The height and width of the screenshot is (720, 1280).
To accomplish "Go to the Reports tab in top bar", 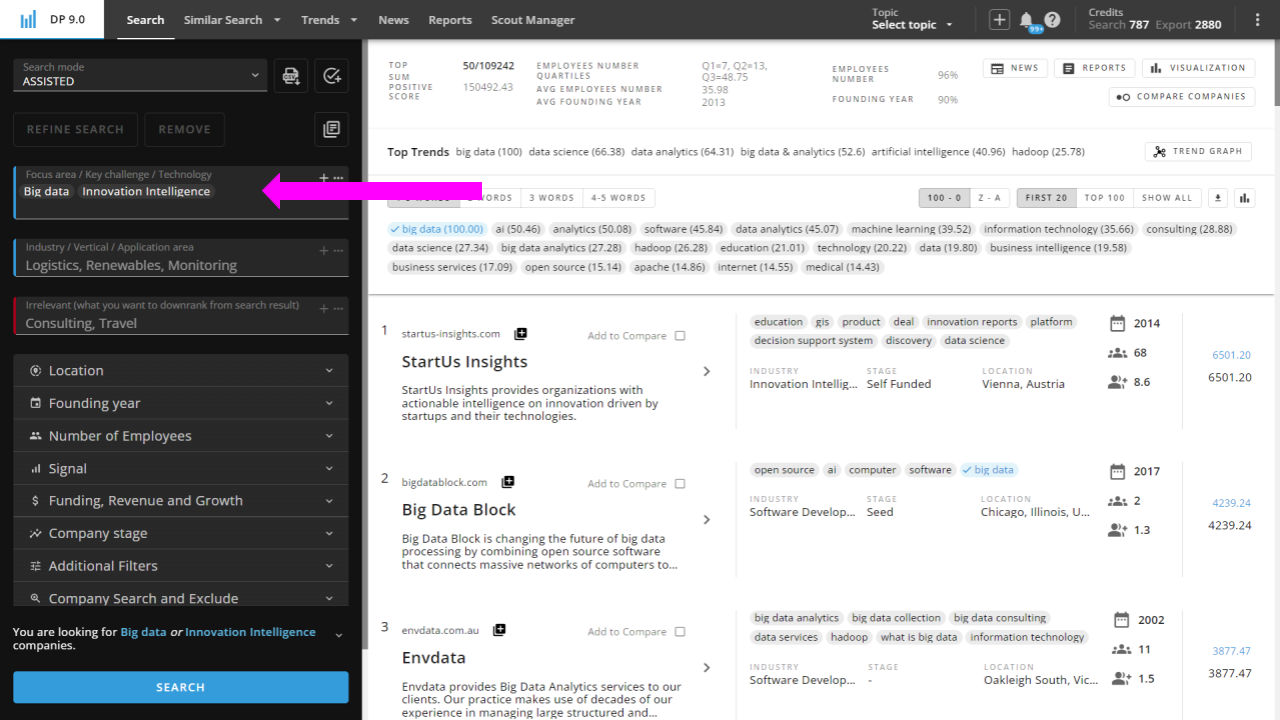I will 450,20.
